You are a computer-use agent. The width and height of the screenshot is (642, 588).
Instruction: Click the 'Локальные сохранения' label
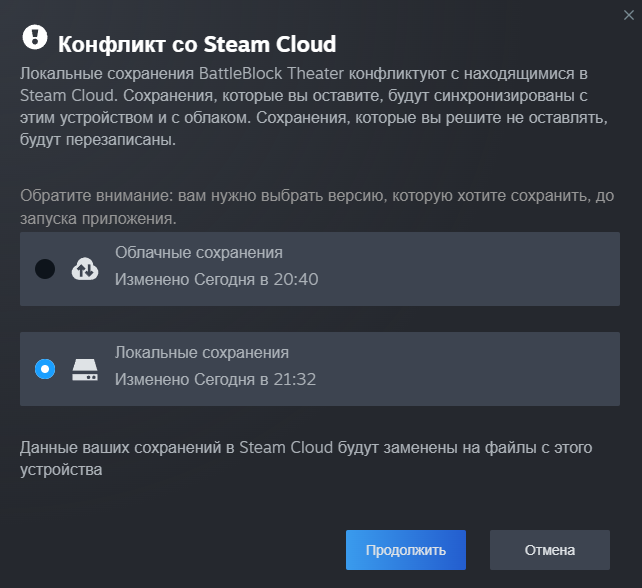[202, 353]
